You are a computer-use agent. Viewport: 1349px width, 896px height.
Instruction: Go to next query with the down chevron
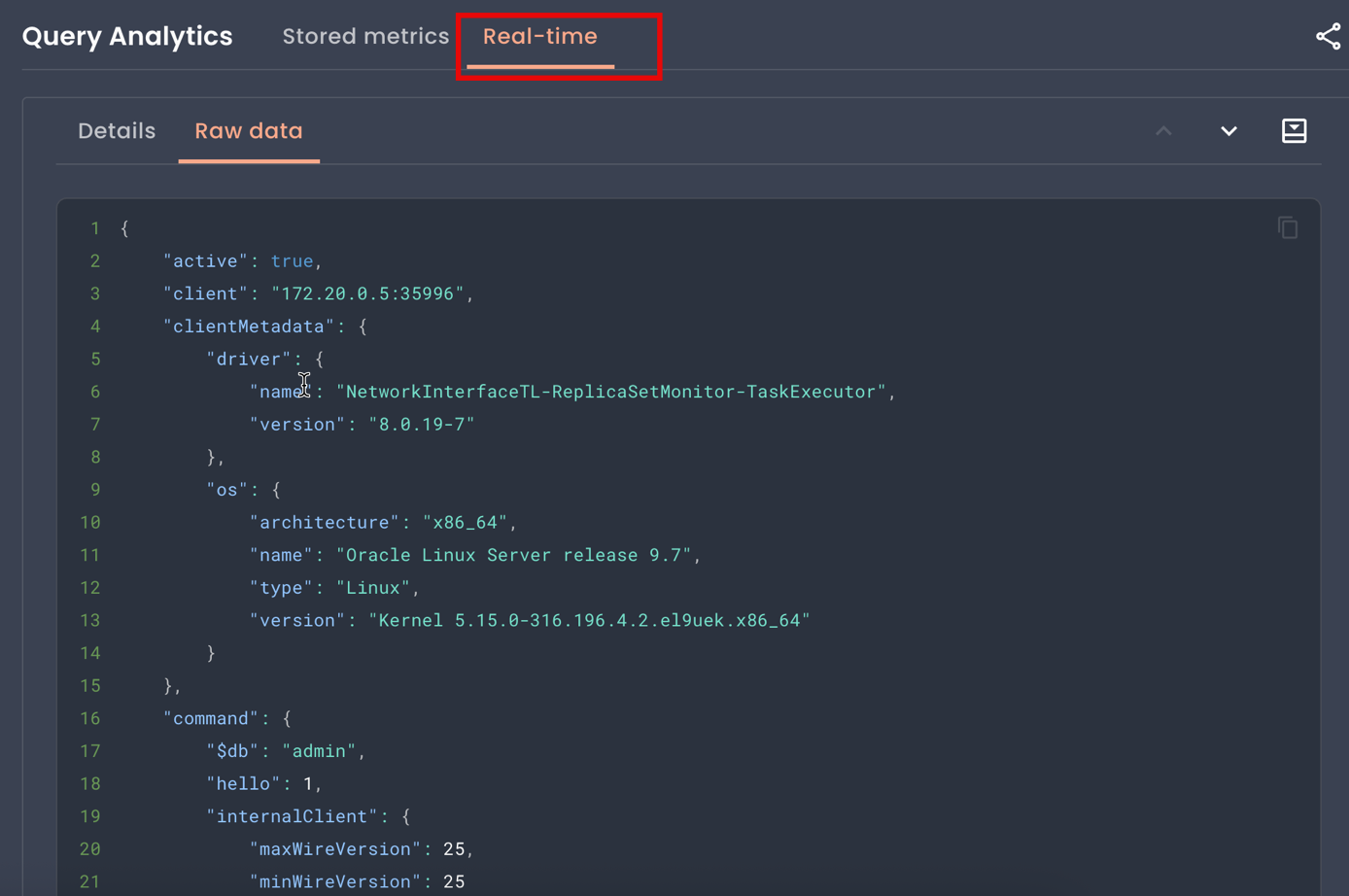(1228, 131)
